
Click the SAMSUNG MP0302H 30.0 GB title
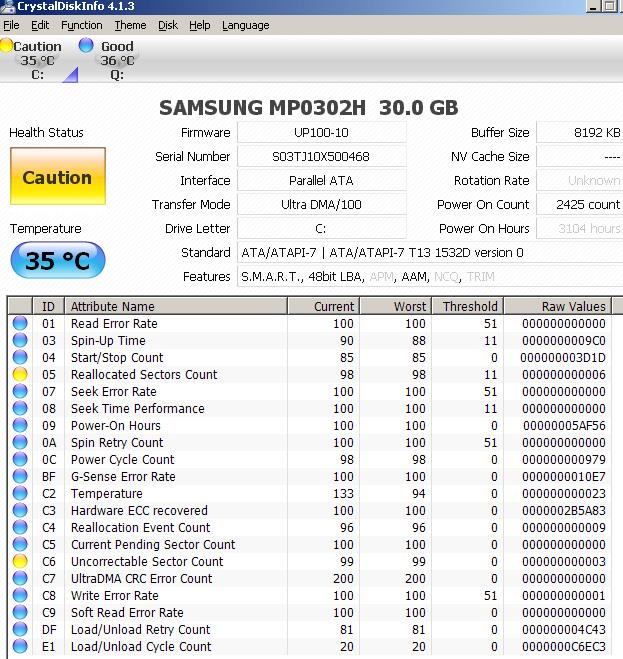pyautogui.click(x=309, y=108)
